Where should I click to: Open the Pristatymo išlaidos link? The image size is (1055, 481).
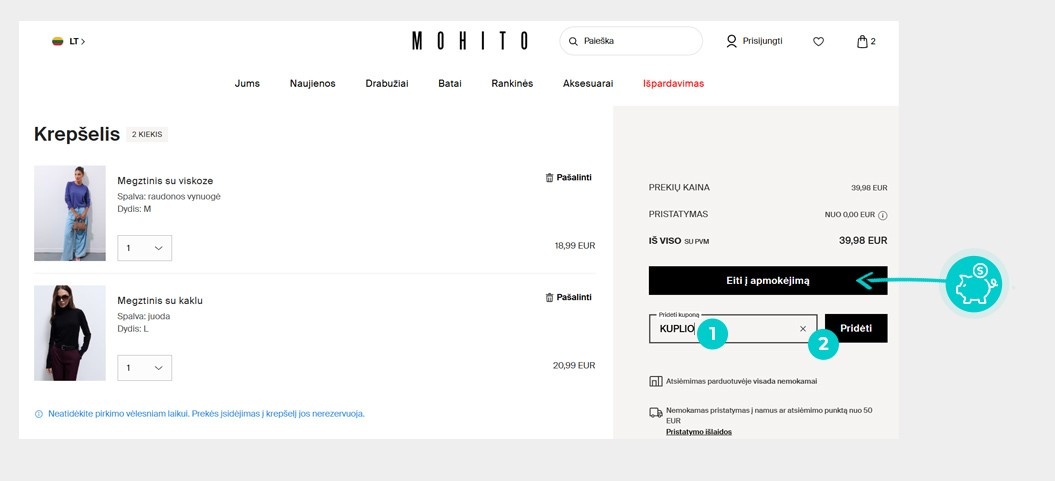(698, 432)
